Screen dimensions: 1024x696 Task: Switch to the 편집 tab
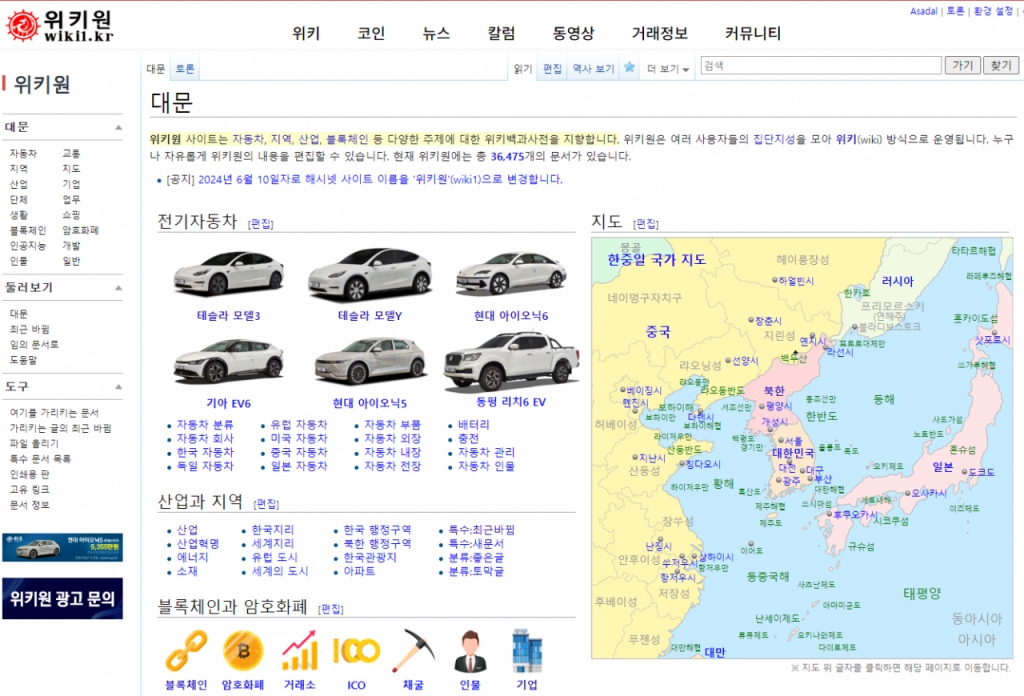point(552,68)
